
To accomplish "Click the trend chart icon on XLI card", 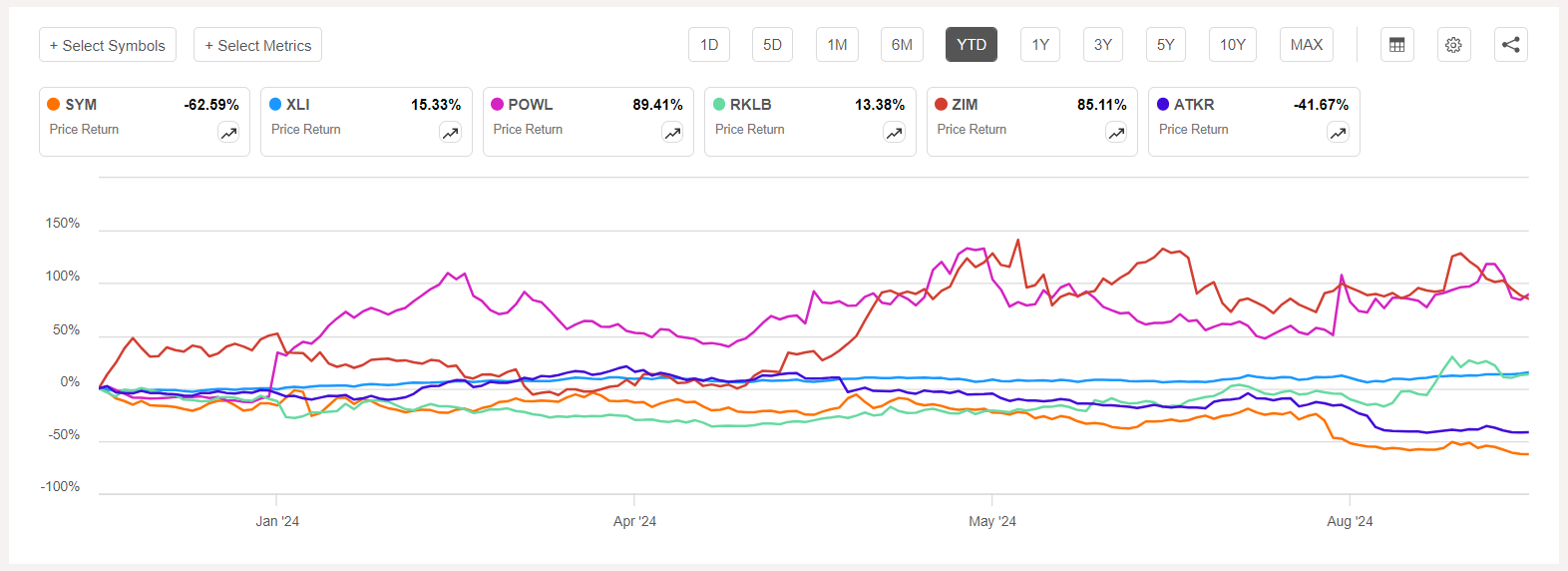I will point(451,133).
